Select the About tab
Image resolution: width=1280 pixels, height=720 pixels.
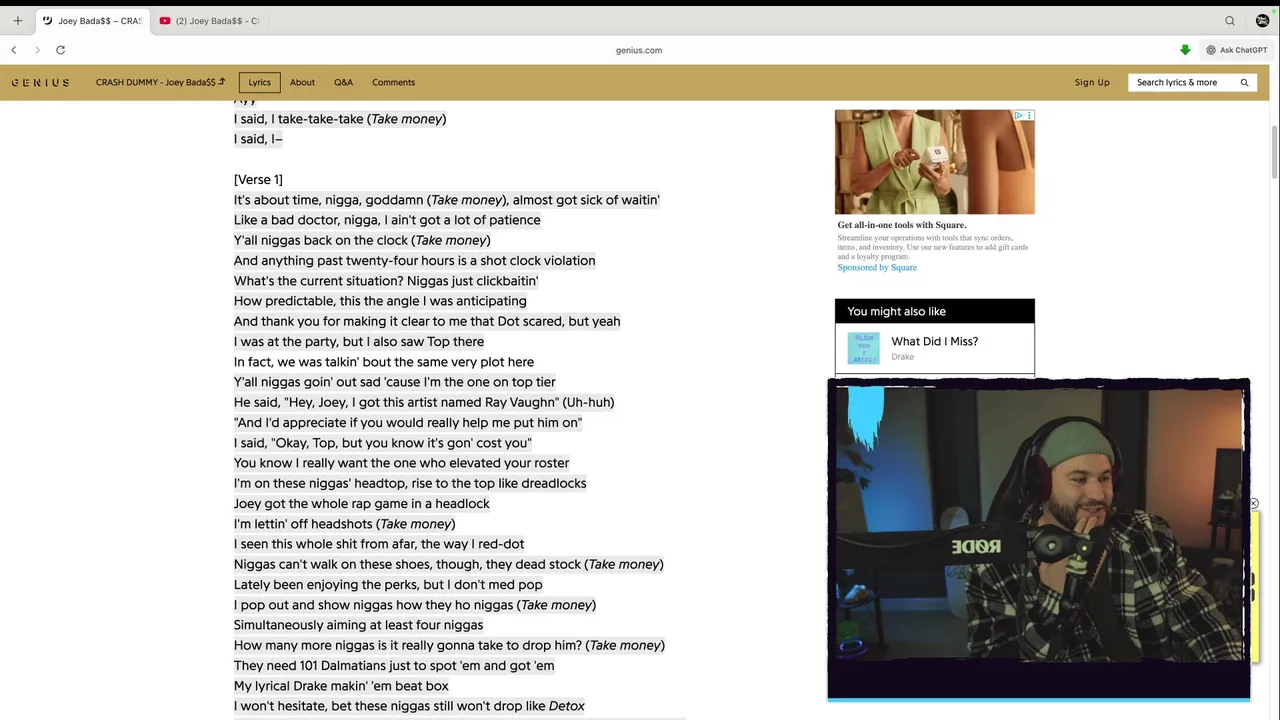coord(302,82)
